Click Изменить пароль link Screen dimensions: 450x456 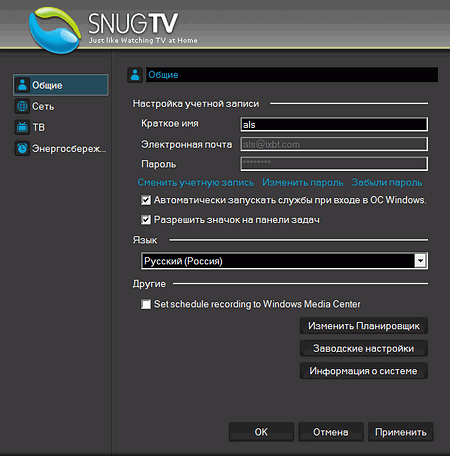click(303, 183)
